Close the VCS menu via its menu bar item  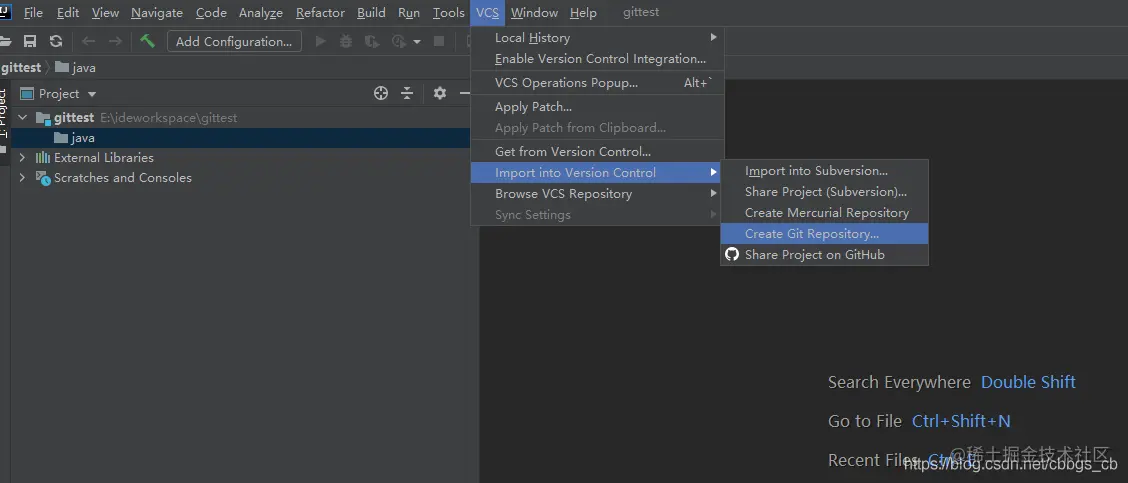(x=488, y=12)
